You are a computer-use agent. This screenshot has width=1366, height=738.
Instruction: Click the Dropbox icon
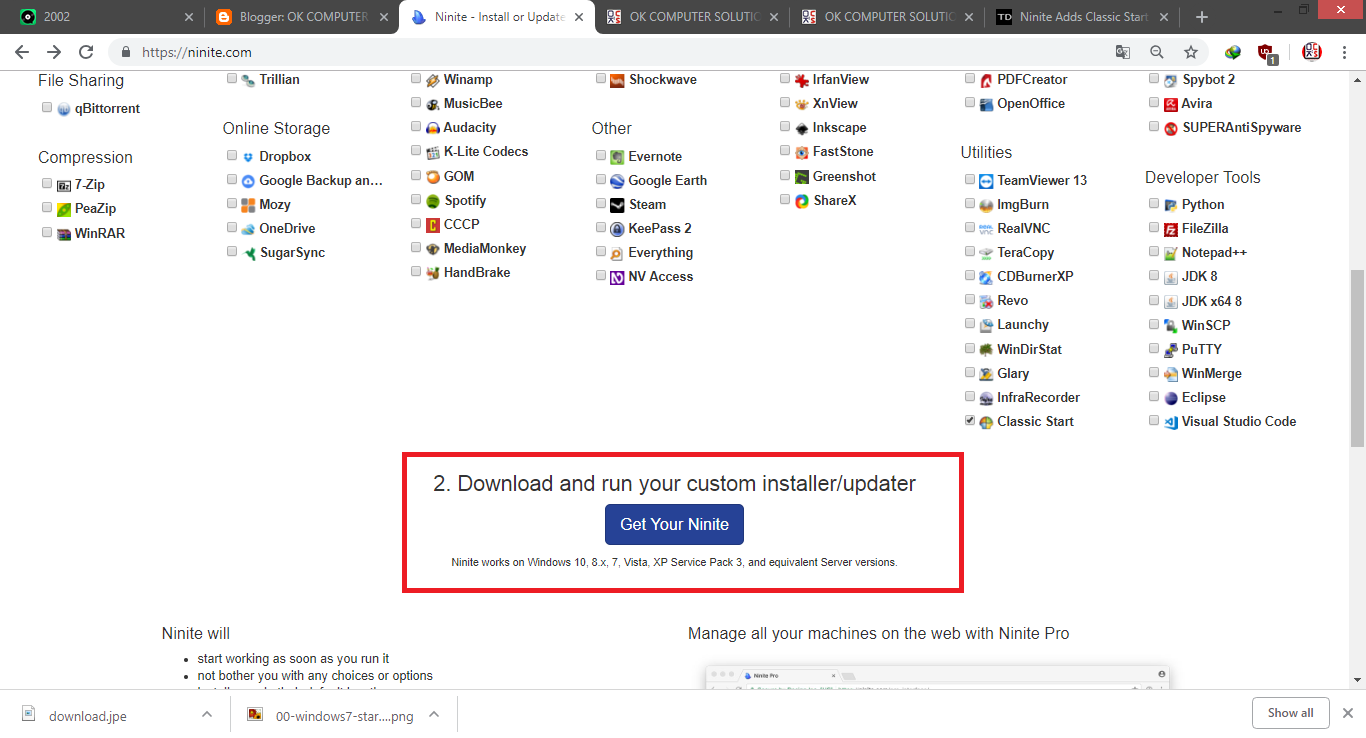coord(248,157)
